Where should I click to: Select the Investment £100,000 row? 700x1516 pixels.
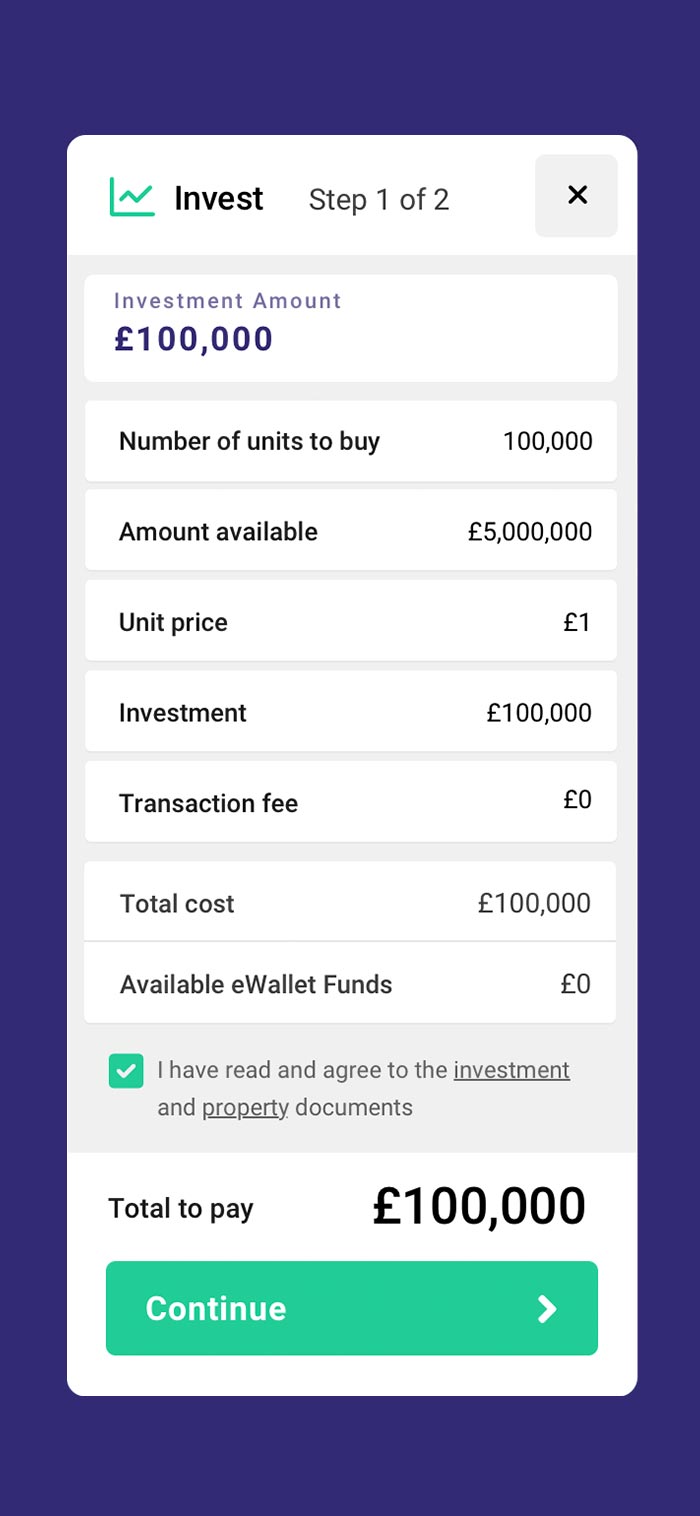click(x=350, y=712)
